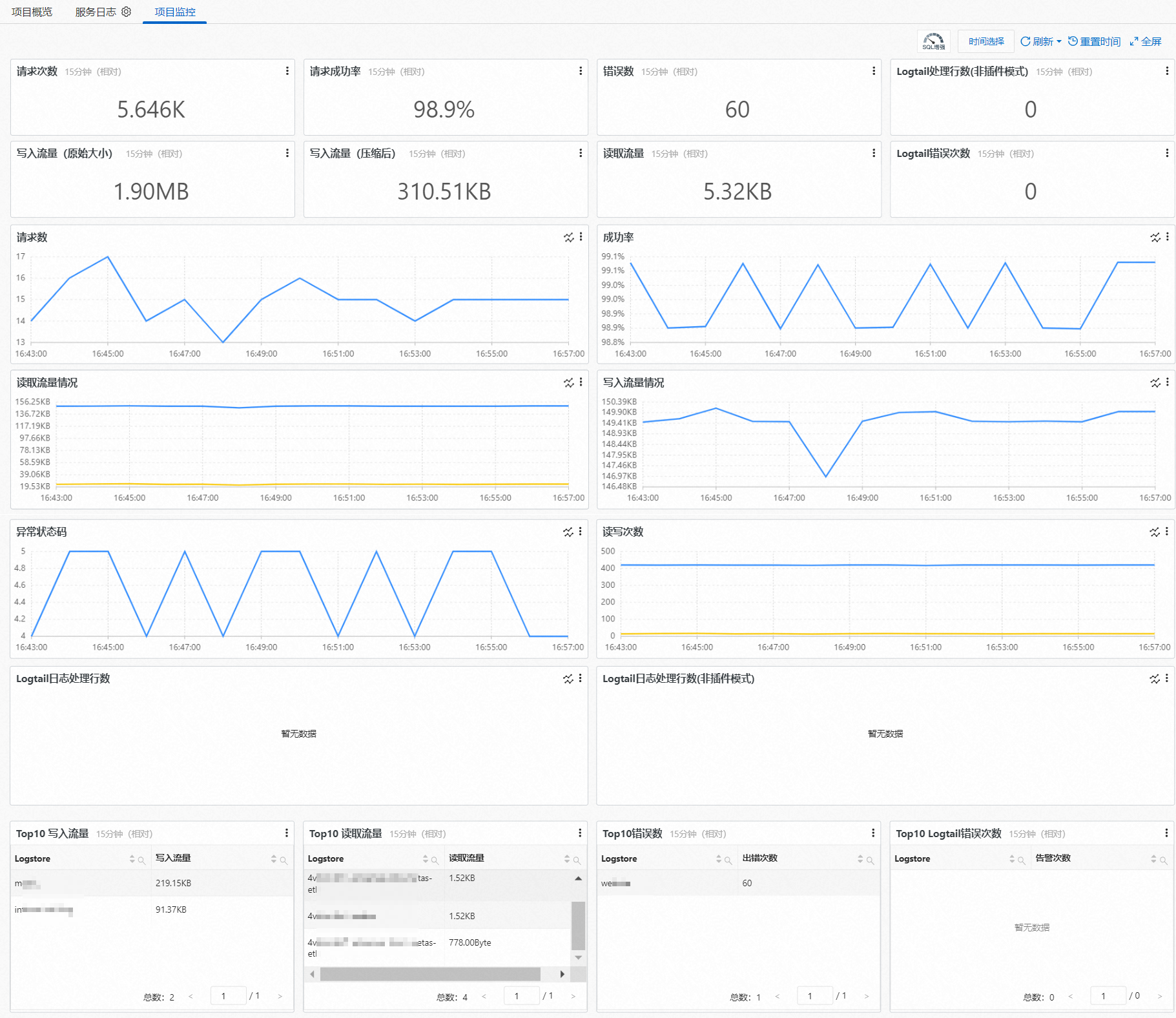The height and width of the screenshot is (1018, 1176).
Task: Open more menu on 读写次数 chart
Action: 1167,532
